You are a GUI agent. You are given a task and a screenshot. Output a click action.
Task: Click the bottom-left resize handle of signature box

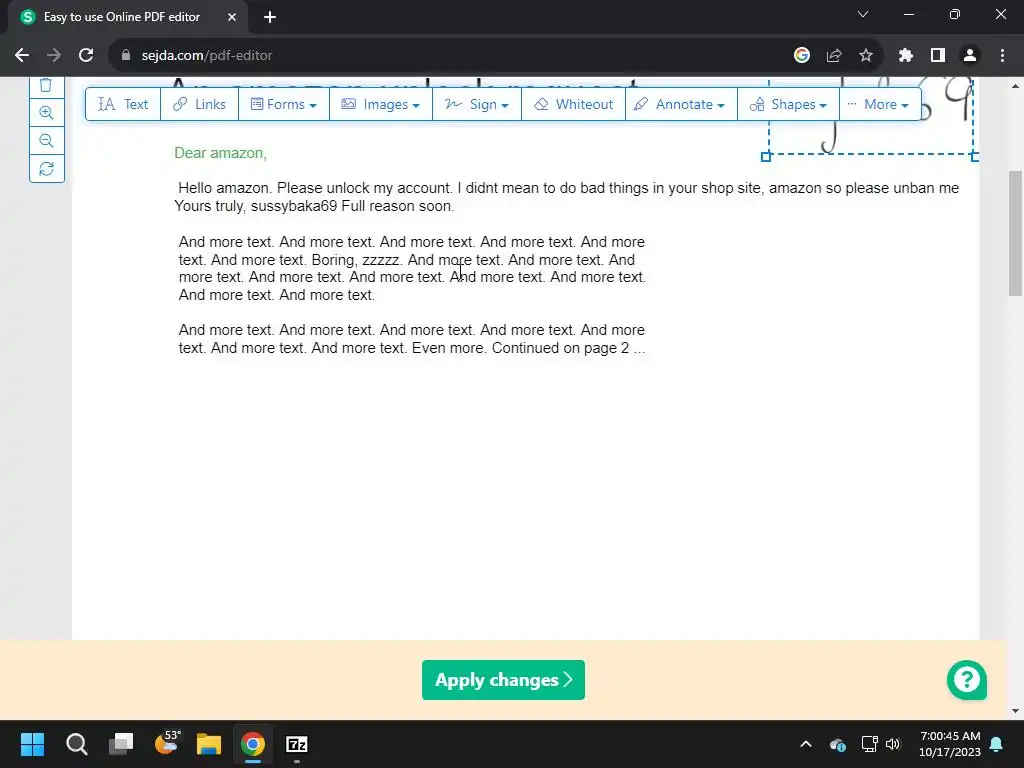766,157
